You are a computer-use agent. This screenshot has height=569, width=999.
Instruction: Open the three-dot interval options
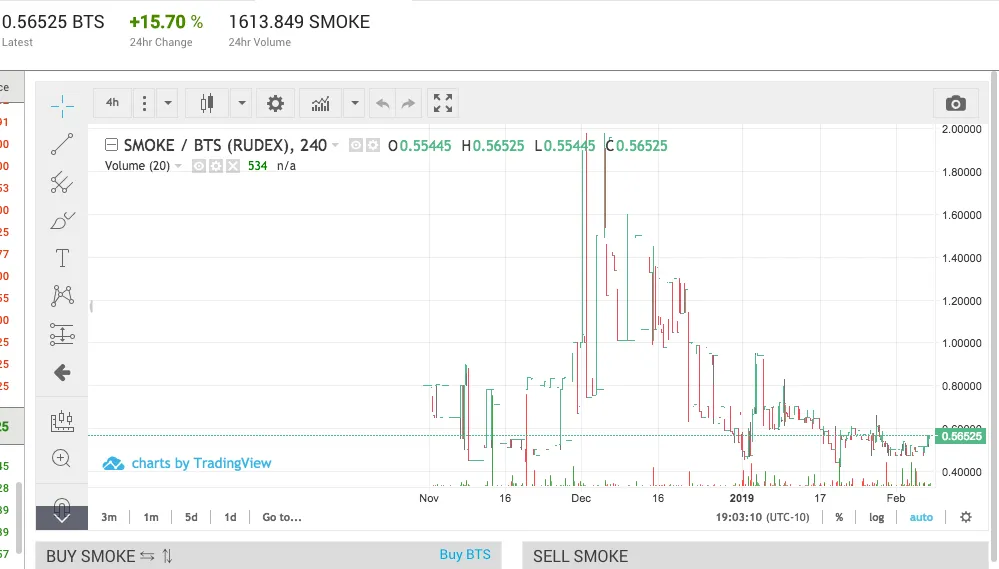pyautogui.click(x=145, y=103)
